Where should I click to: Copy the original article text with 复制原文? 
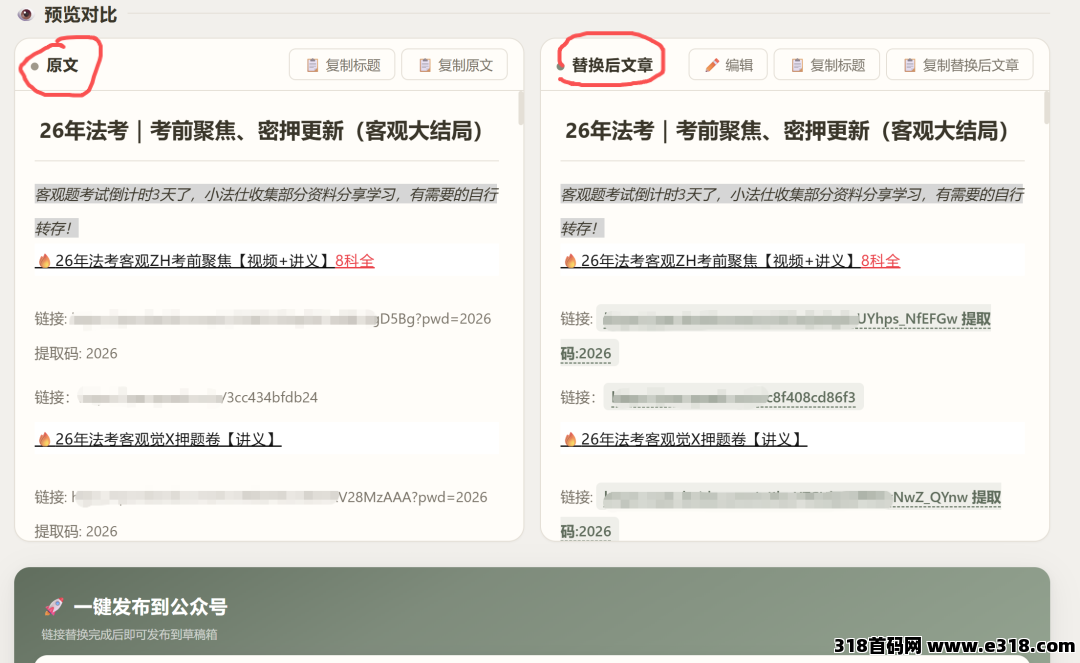pos(454,65)
